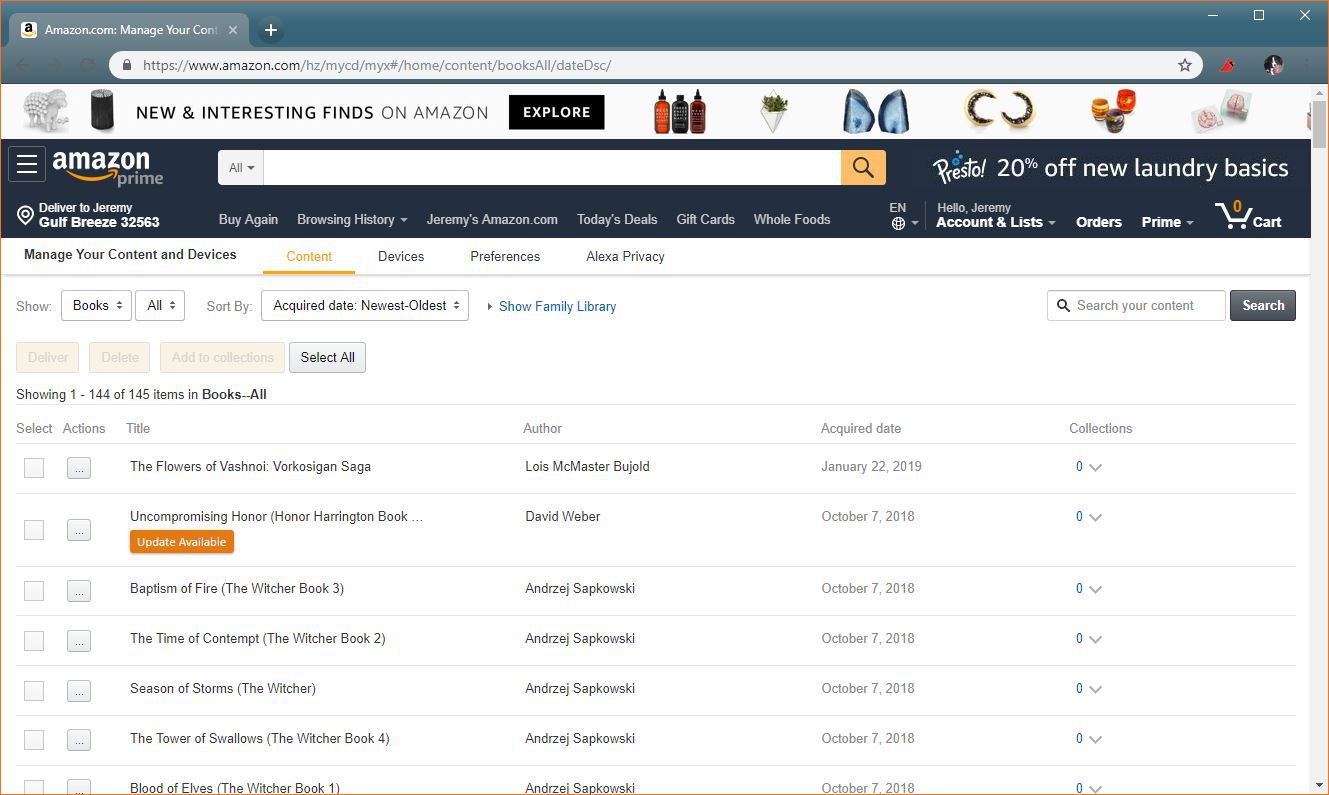Go to Orders page

(x=1098, y=222)
